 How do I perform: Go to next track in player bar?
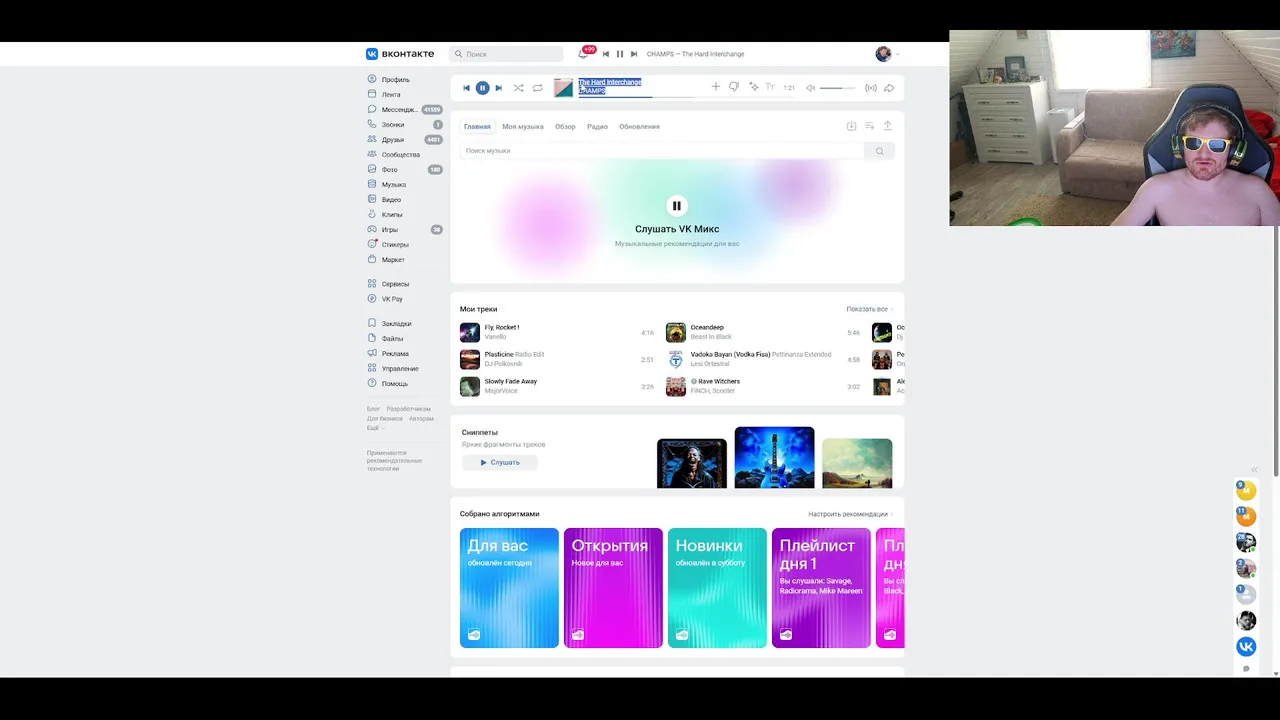point(498,88)
